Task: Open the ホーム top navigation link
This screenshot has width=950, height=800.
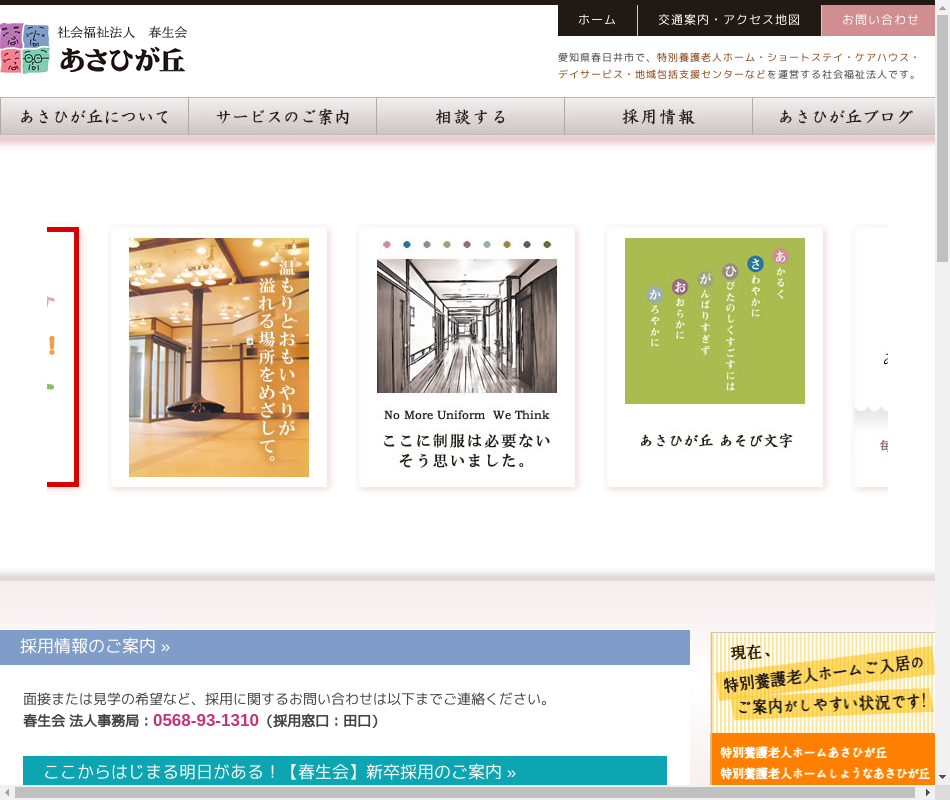Action: pyautogui.click(x=597, y=20)
